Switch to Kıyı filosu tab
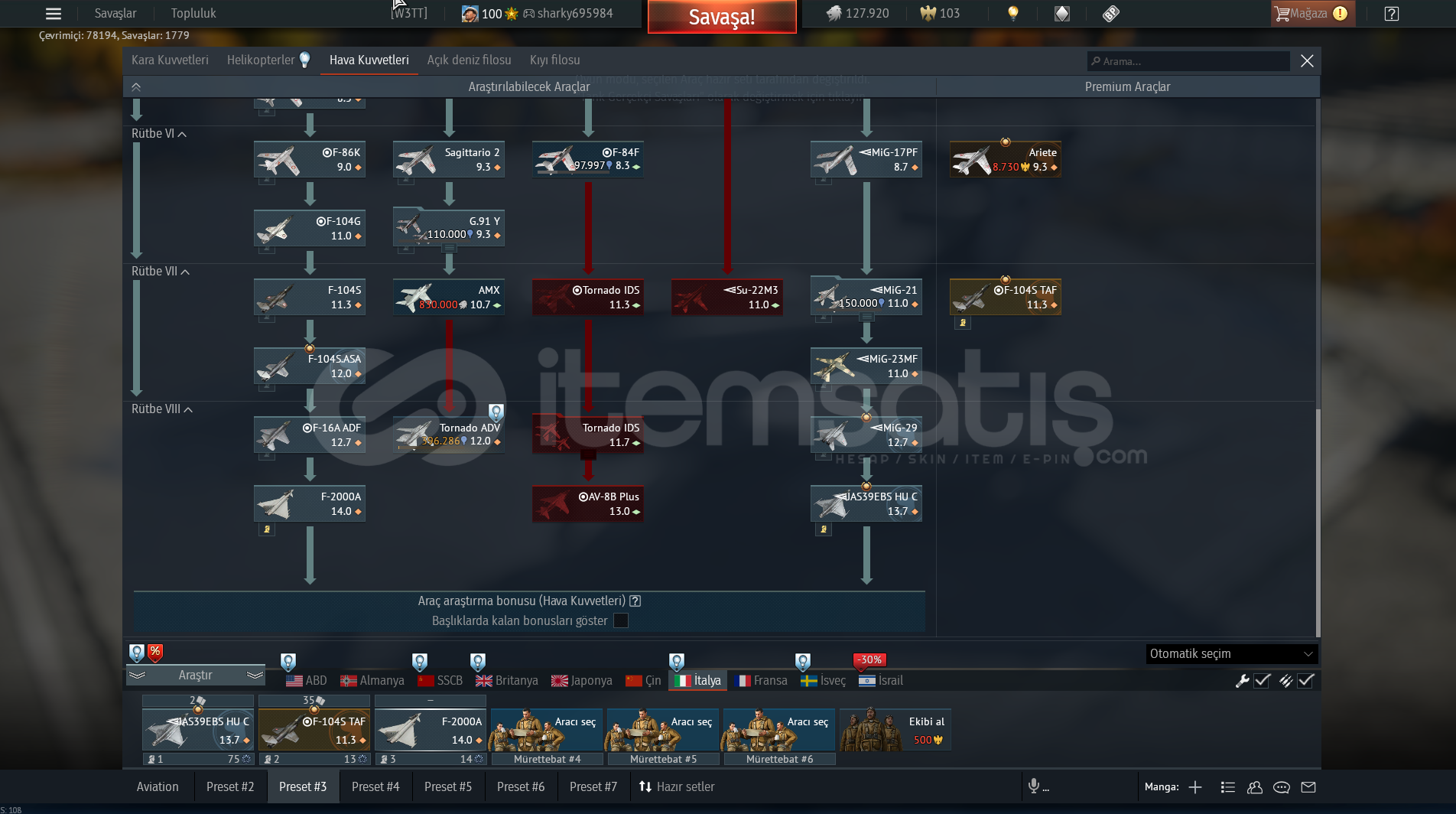This screenshot has width=1456, height=814. pyautogui.click(x=554, y=60)
